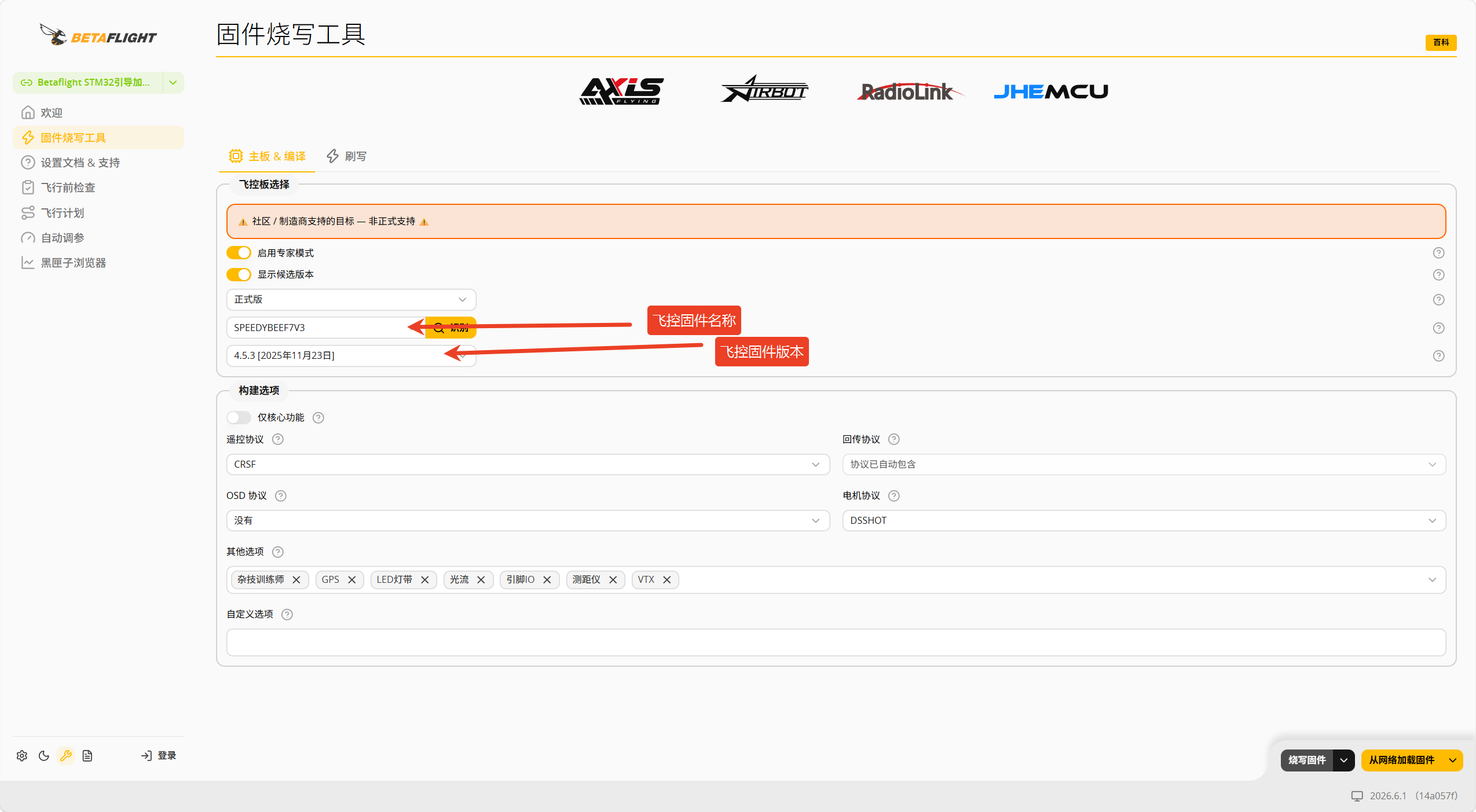This screenshot has width=1476, height=812.
Task: Click the help icon next to 回传协议
Action: (x=894, y=439)
